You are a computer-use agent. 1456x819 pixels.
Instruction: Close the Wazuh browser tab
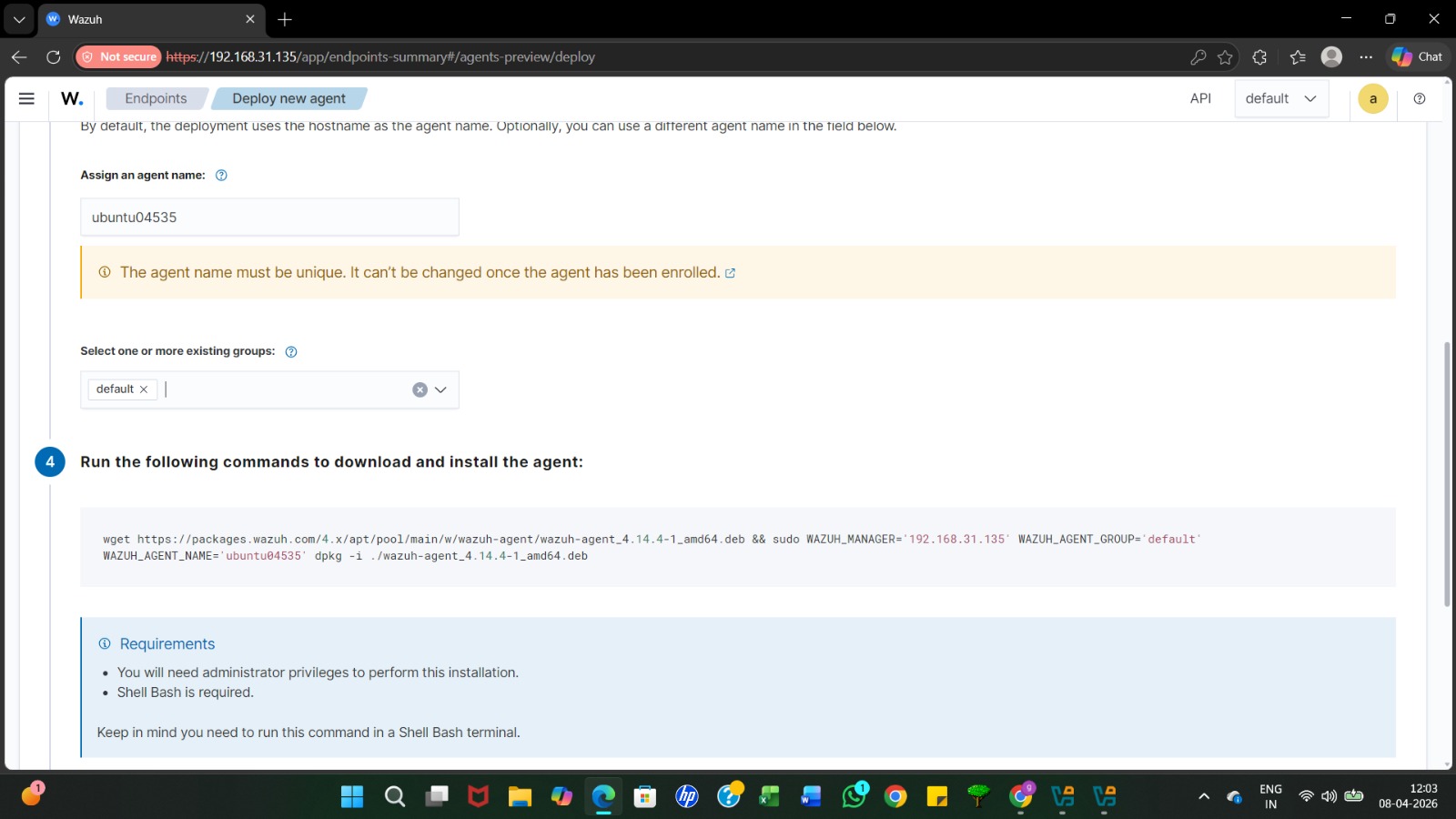(250, 19)
